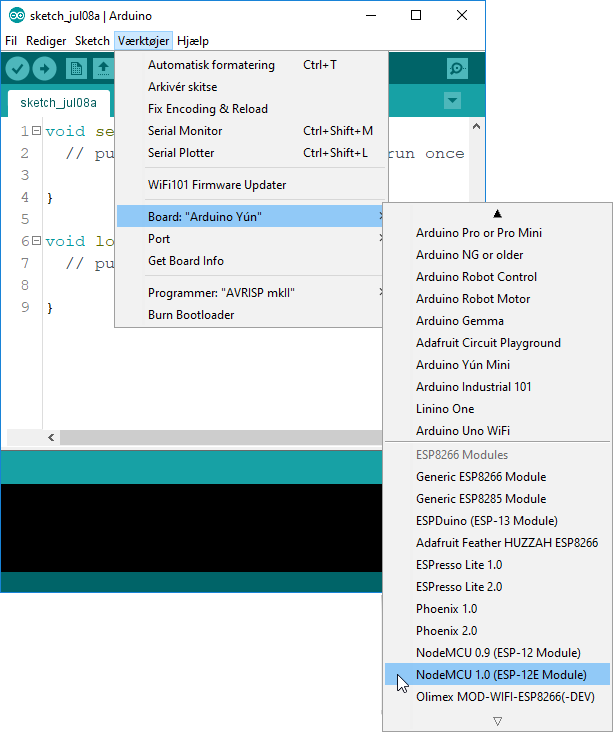Click the editor horizontal scrollbar left arrow

(x=52, y=438)
